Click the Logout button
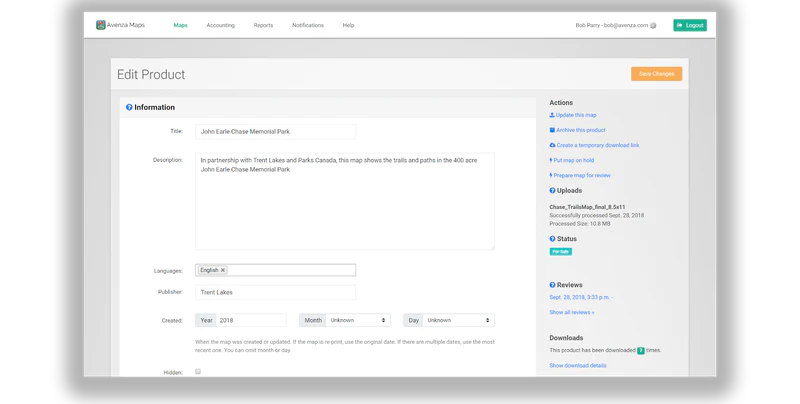 690,25
